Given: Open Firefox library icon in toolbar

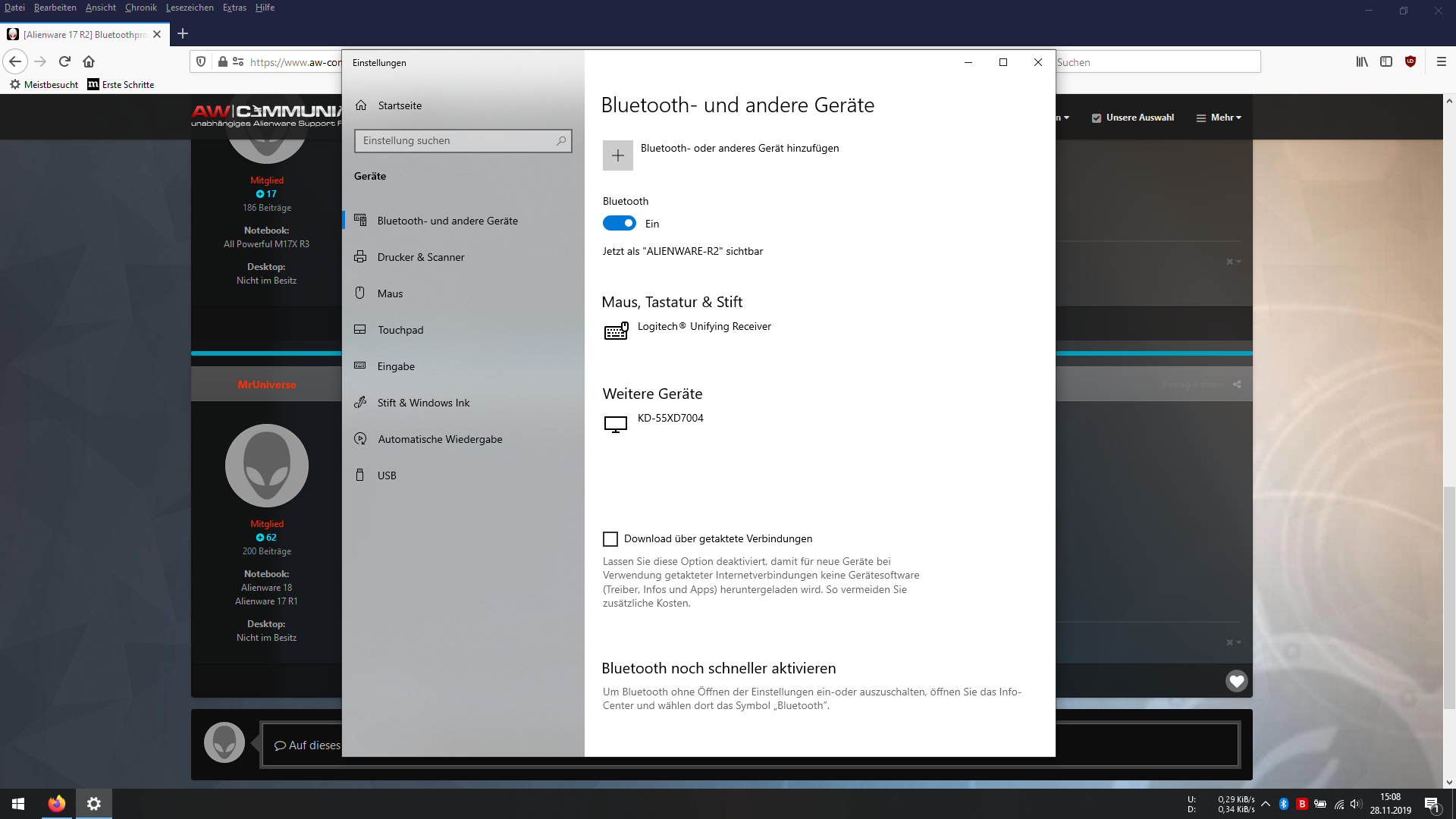Looking at the screenshot, I should pyautogui.click(x=1362, y=61).
